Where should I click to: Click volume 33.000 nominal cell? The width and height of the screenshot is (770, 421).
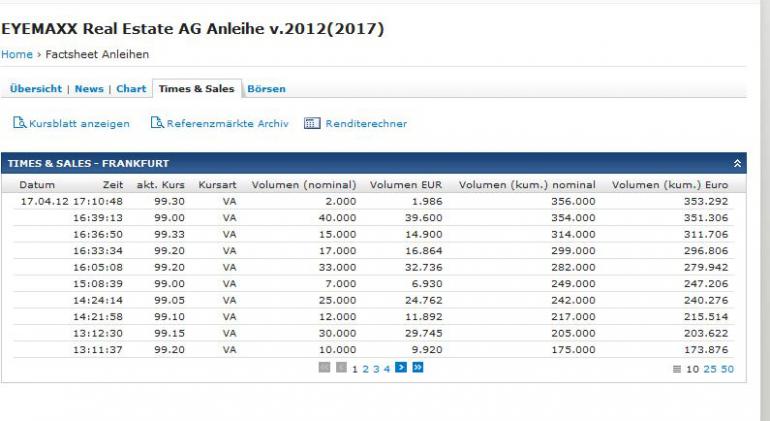tap(337, 268)
